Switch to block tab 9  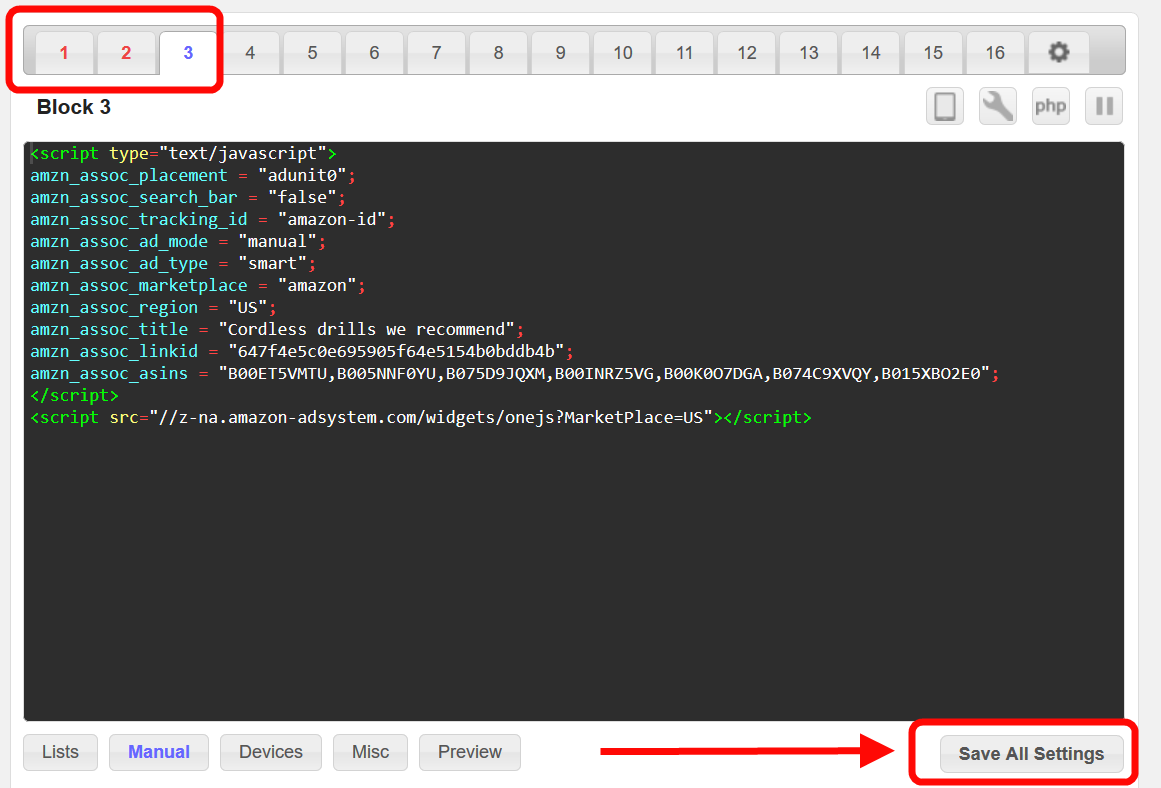[x=561, y=53]
